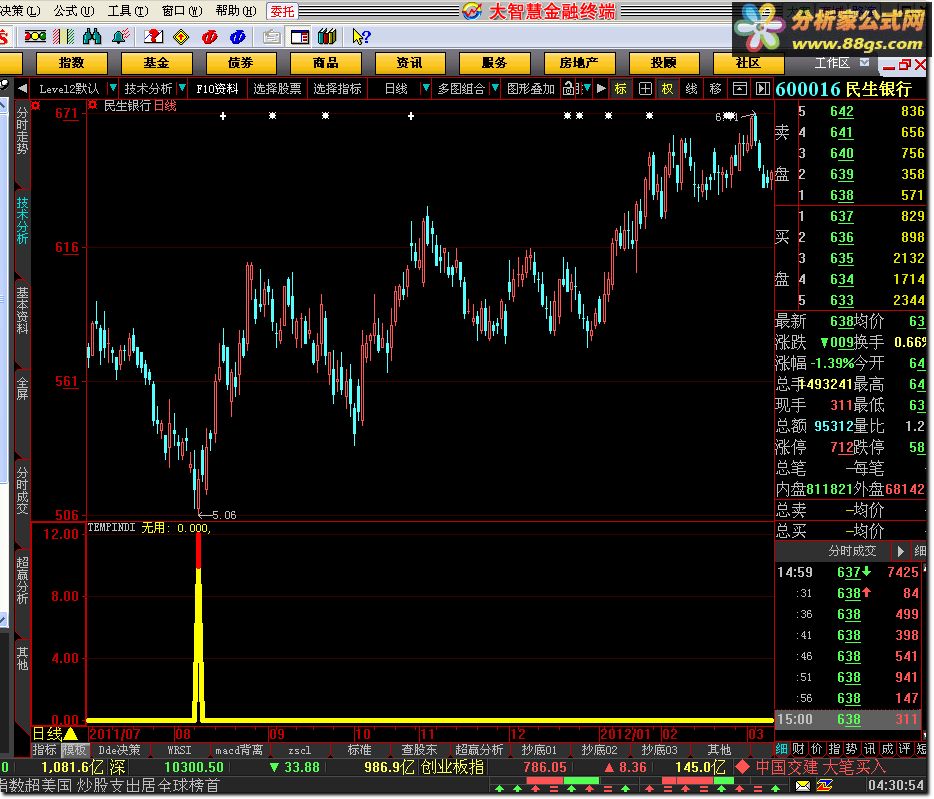Click the 委托 order button
The image size is (934, 799).
click(282, 11)
